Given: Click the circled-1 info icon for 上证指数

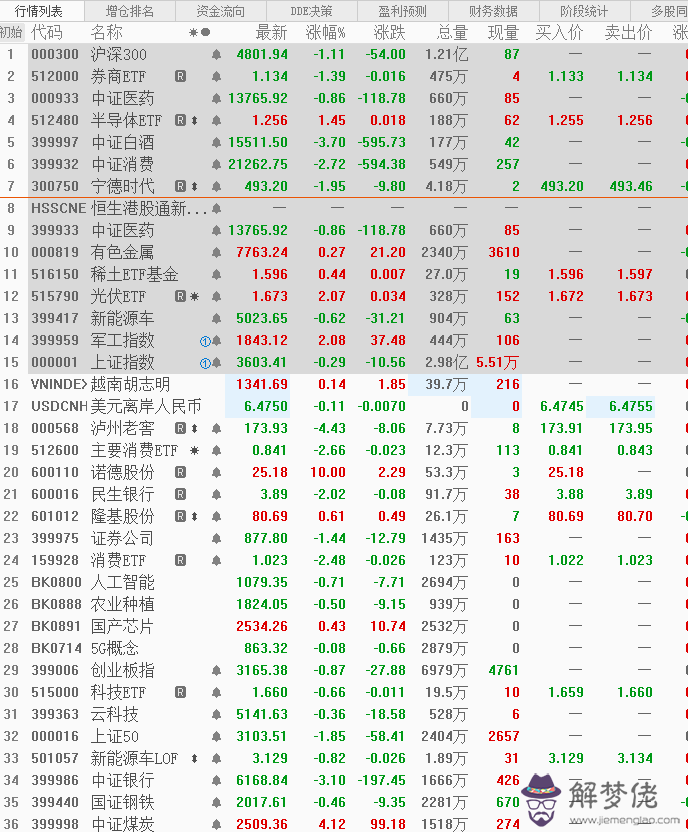Looking at the screenshot, I should pyautogui.click(x=205, y=363).
